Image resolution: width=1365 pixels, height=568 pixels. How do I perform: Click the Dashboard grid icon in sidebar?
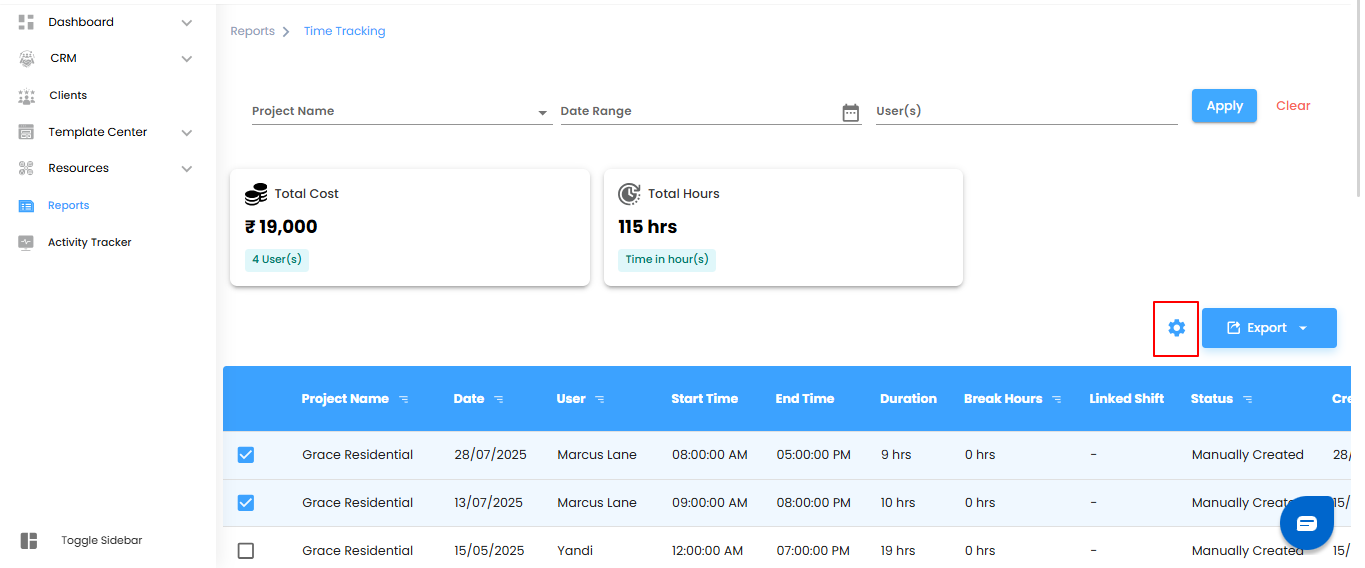click(x=27, y=22)
